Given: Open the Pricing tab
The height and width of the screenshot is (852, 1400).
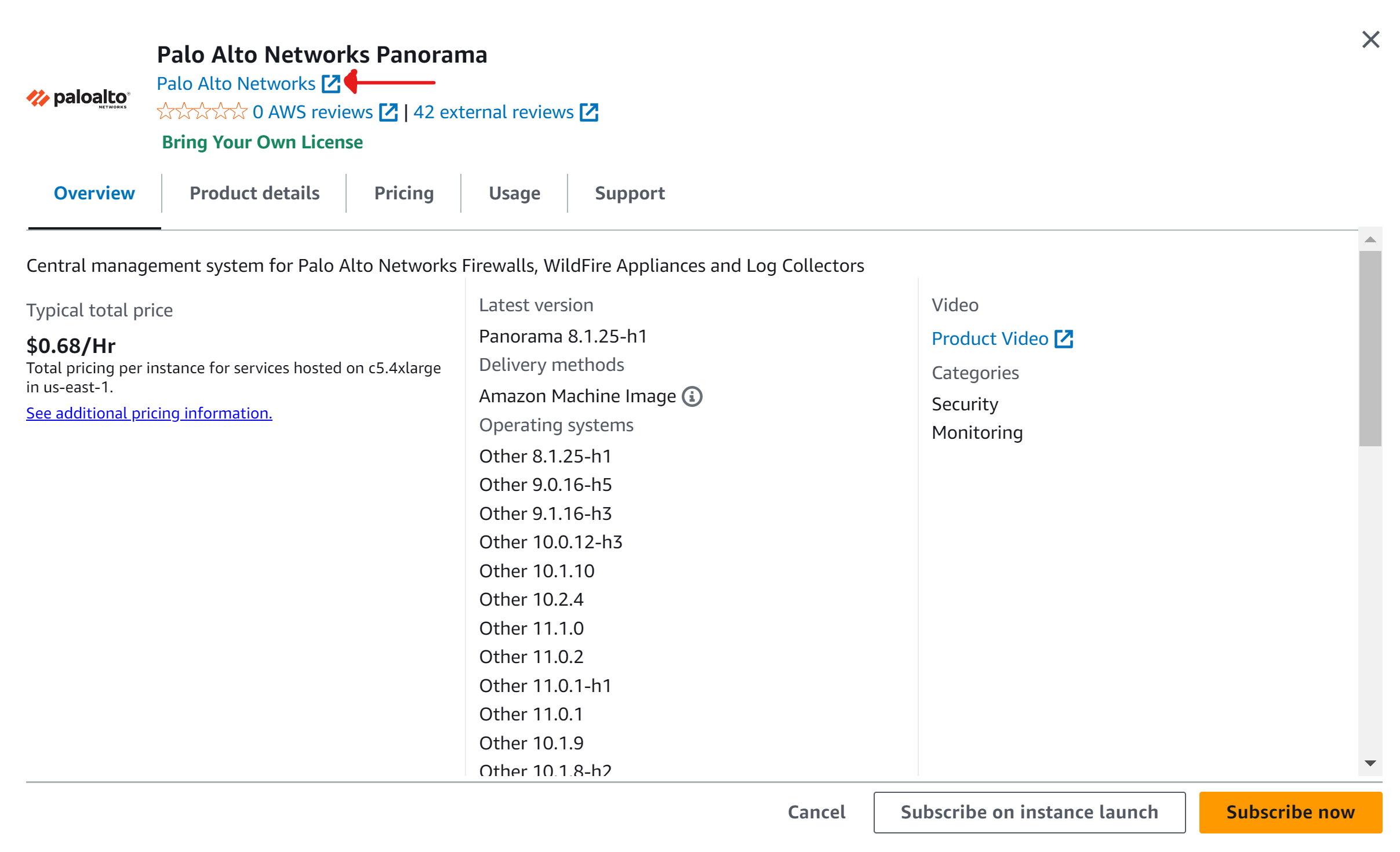Looking at the screenshot, I should click(404, 193).
